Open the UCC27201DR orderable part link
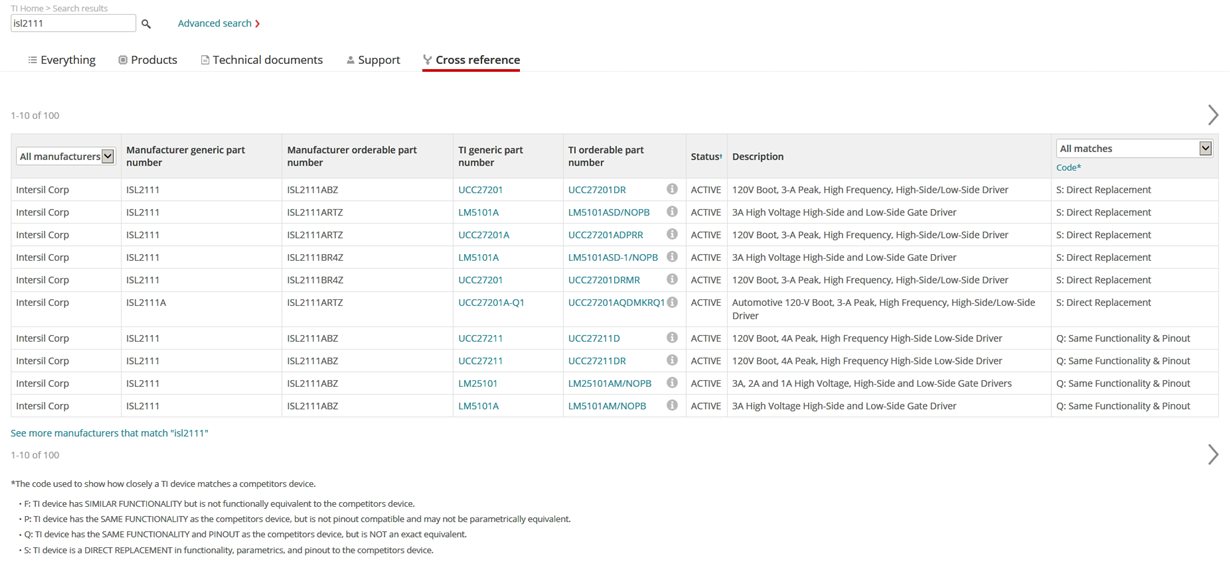Screen dimensions: 1230x563 pos(597,189)
